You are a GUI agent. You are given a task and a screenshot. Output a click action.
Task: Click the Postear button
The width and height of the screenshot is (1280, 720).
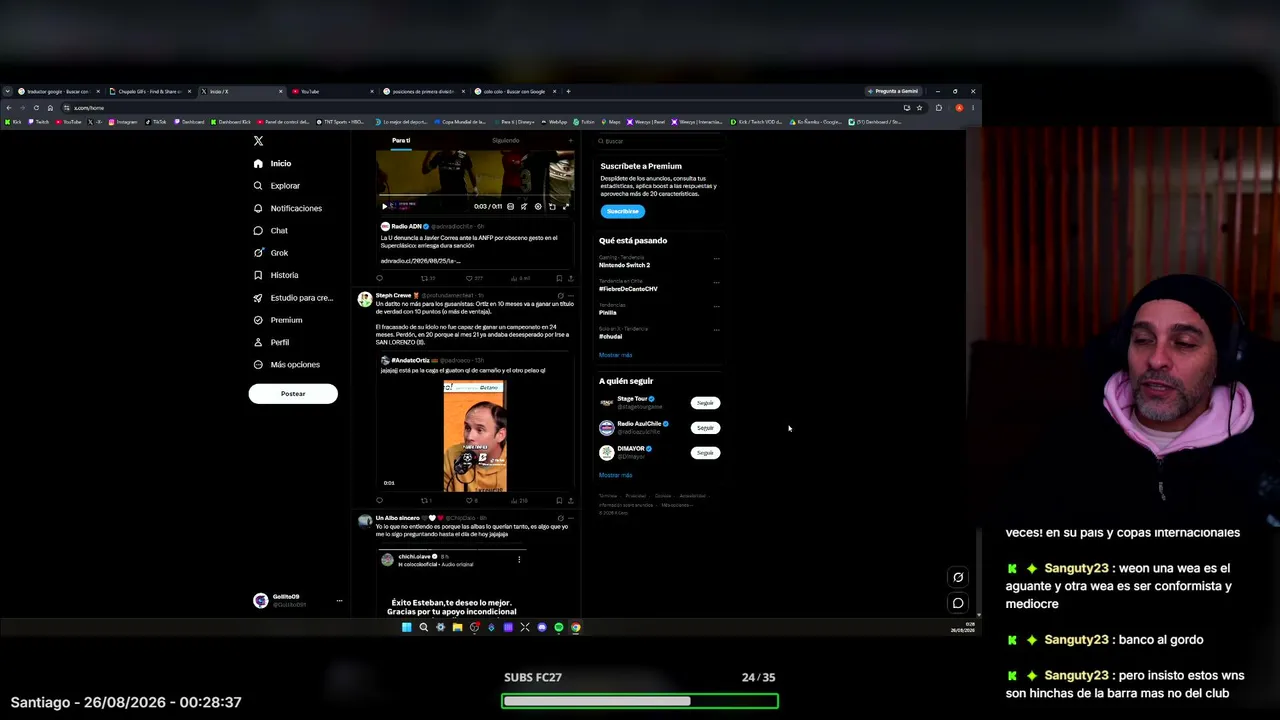tap(293, 394)
